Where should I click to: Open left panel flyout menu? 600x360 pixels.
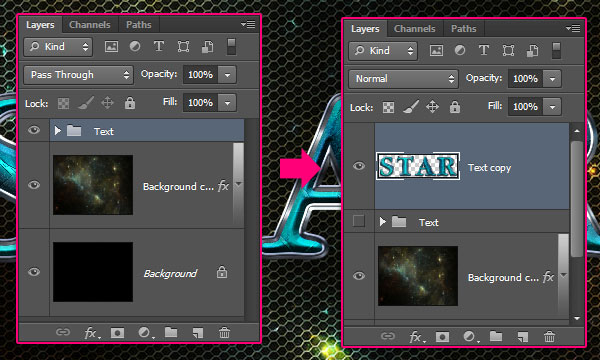(x=248, y=24)
